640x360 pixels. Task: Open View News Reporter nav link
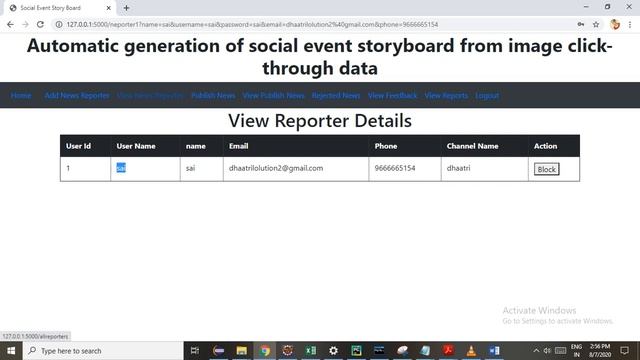point(150,96)
